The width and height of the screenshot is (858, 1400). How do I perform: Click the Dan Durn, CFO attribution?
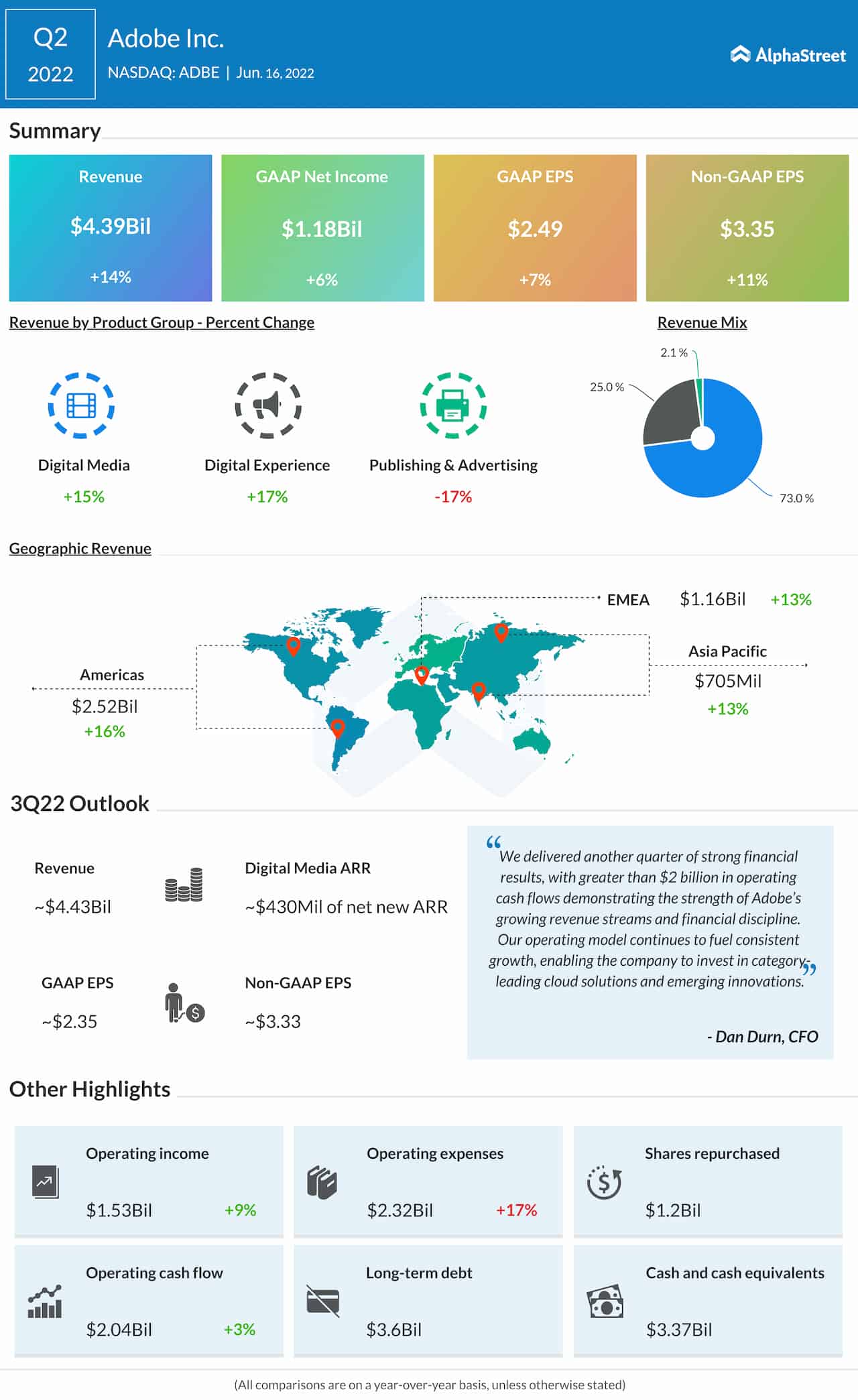(763, 1036)
